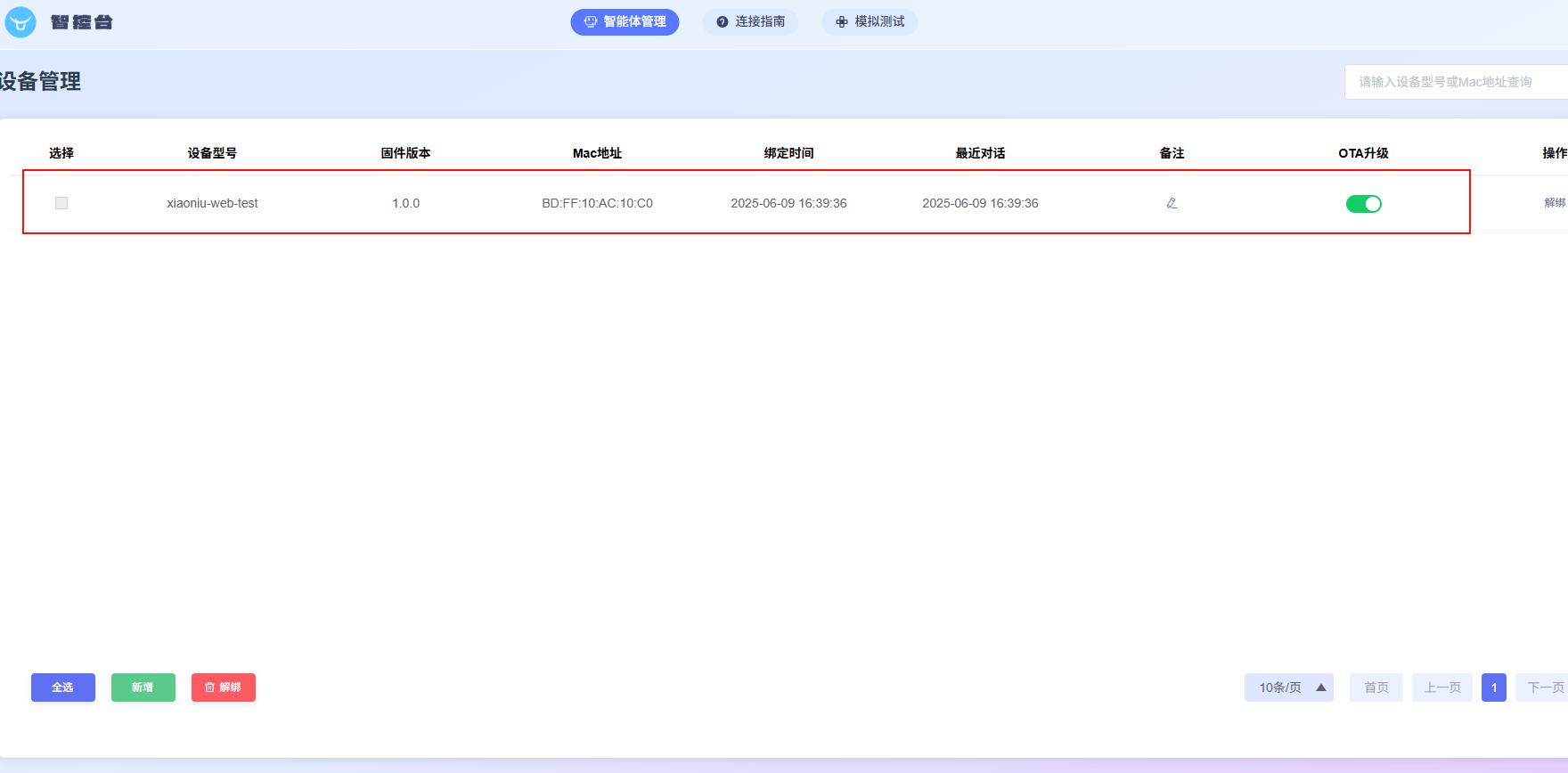Click 解绑 link in device row
The height and width of the screenshot is (773, 1568).
(1555, 203)
